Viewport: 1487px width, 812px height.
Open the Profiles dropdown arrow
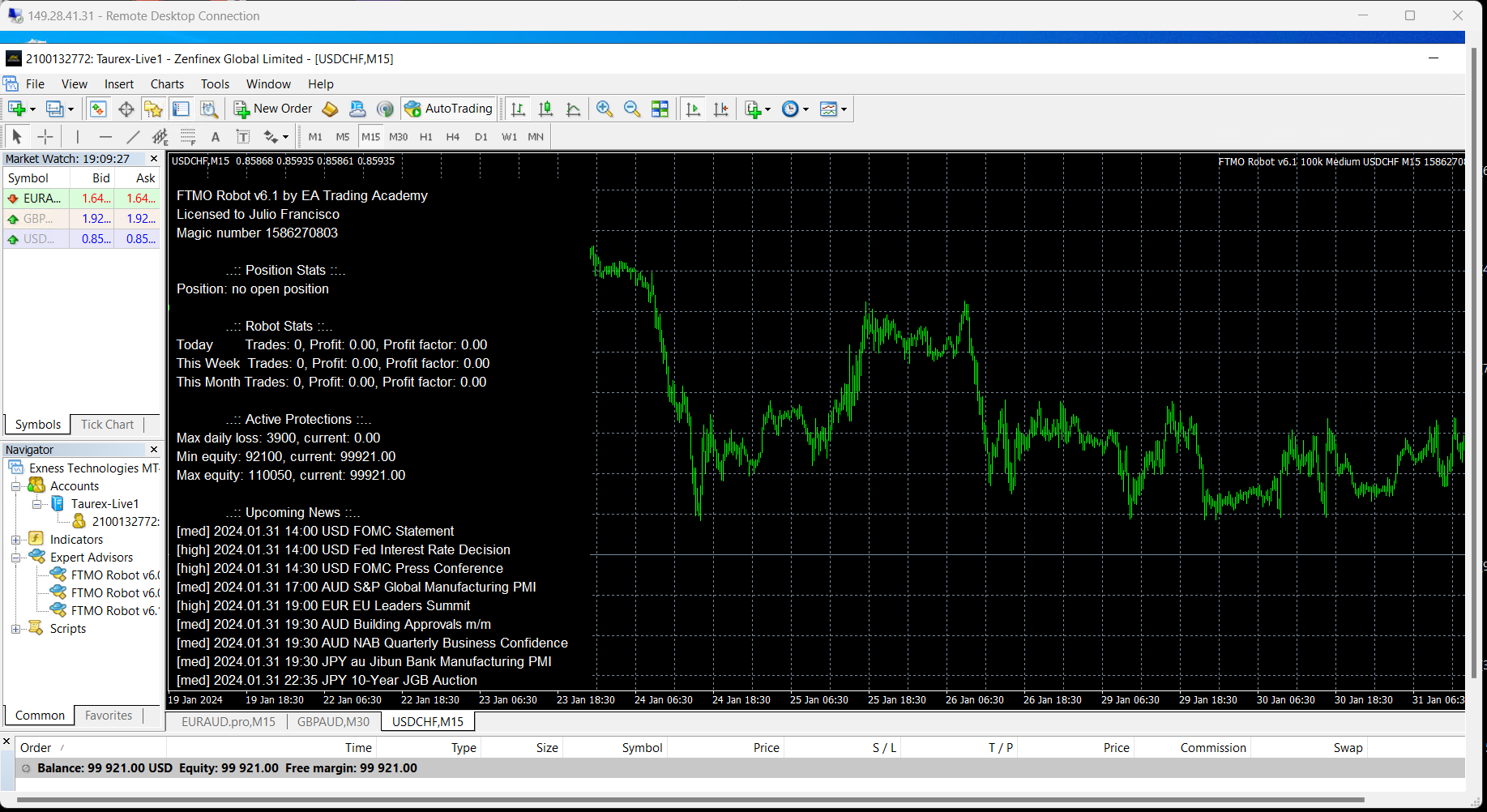(71, 109)
